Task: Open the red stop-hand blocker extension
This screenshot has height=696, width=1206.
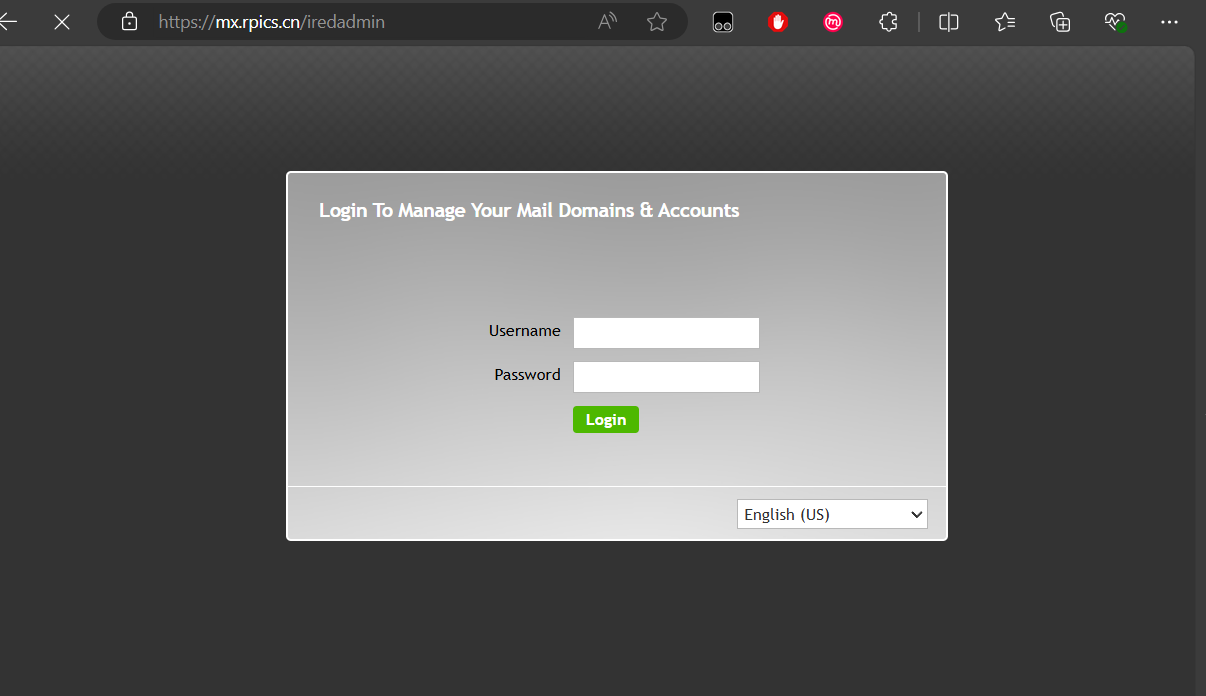Action: [x=778, y=22]
